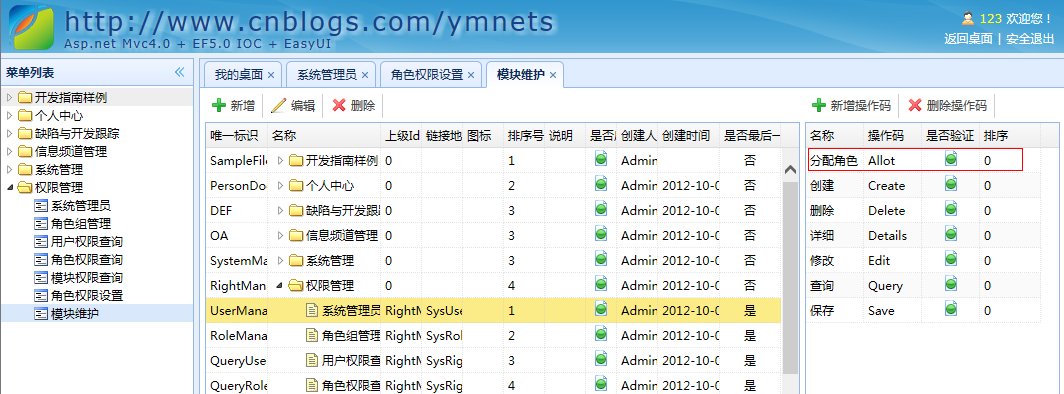
Task: Click page icon next to 模块权限查询 in sidebar
Action: [41, 277]
